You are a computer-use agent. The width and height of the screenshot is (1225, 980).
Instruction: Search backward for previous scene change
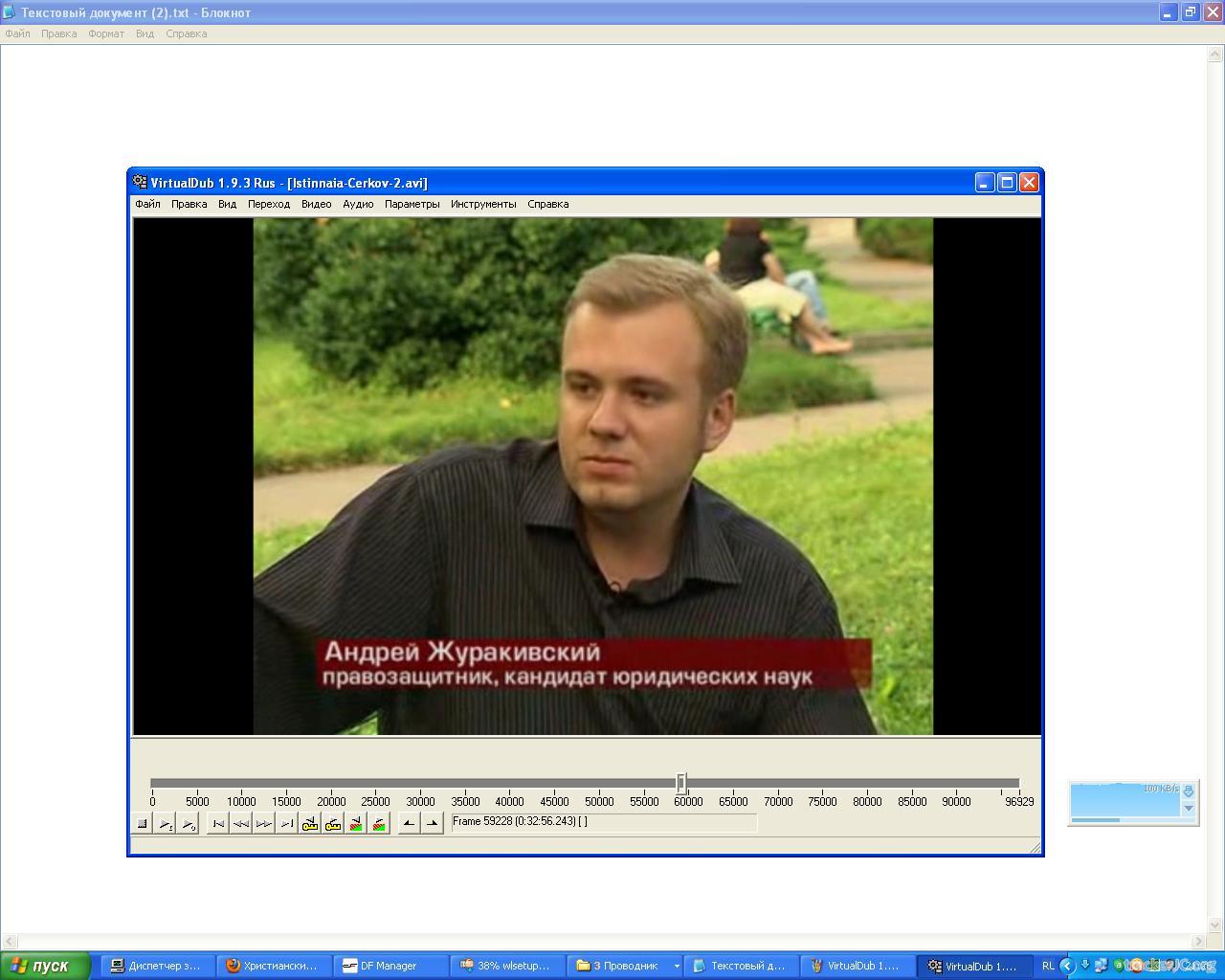pos(356,823)
